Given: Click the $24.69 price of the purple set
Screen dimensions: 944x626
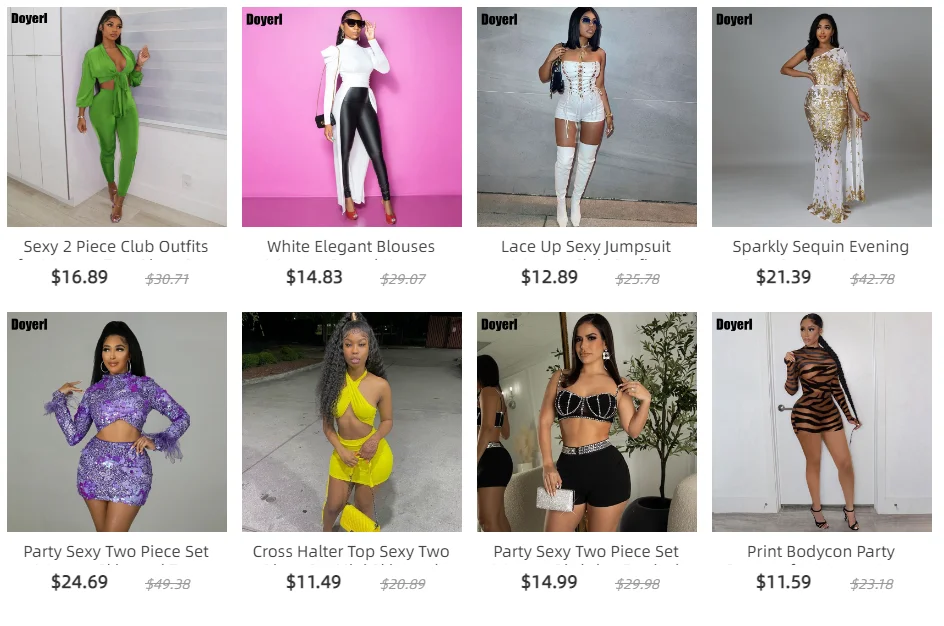Looking at the screenshot, I should (79, 582).
